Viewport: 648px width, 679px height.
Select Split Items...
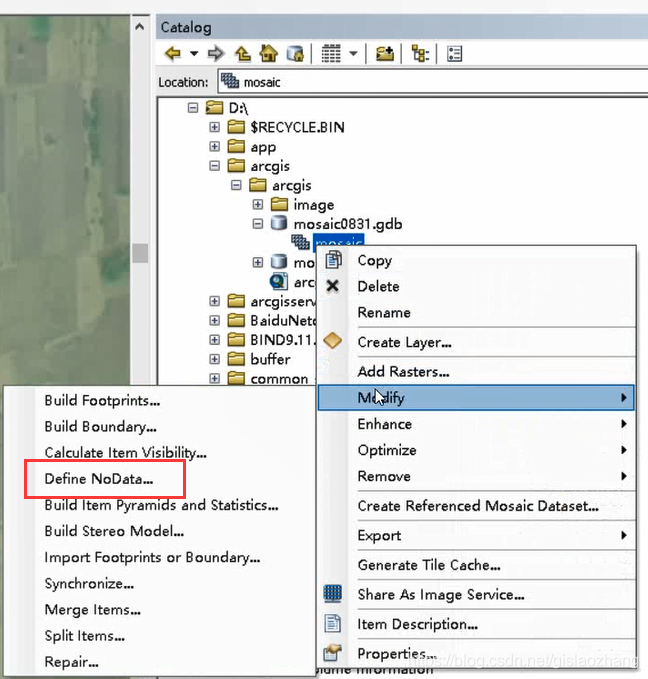(159, 636)
